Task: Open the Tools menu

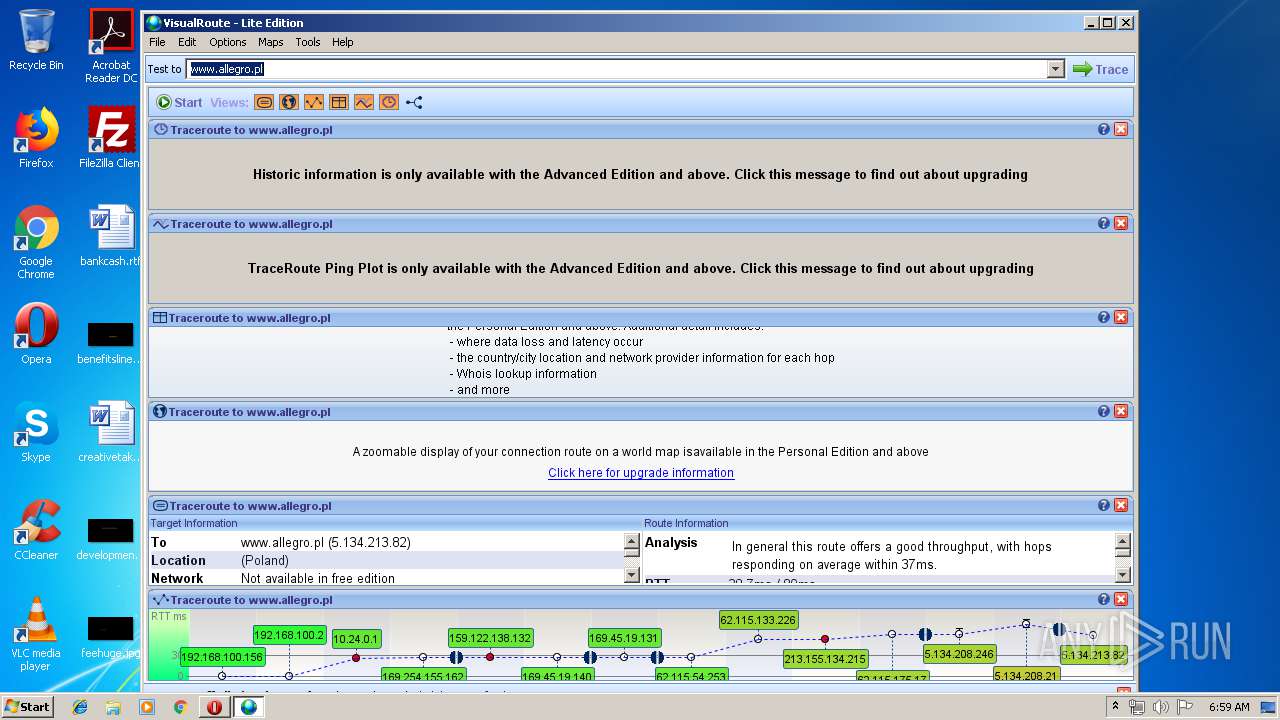Action: coord(308,42)
